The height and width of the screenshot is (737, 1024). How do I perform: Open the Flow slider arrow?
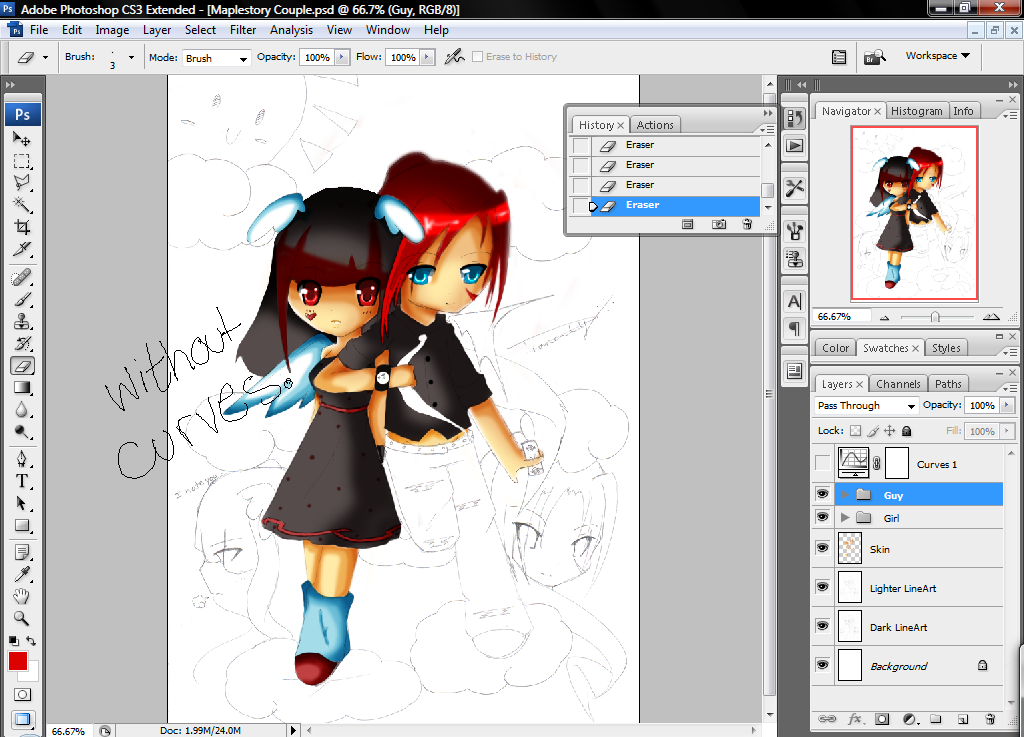pyautogui.click(x=427, y=57)
